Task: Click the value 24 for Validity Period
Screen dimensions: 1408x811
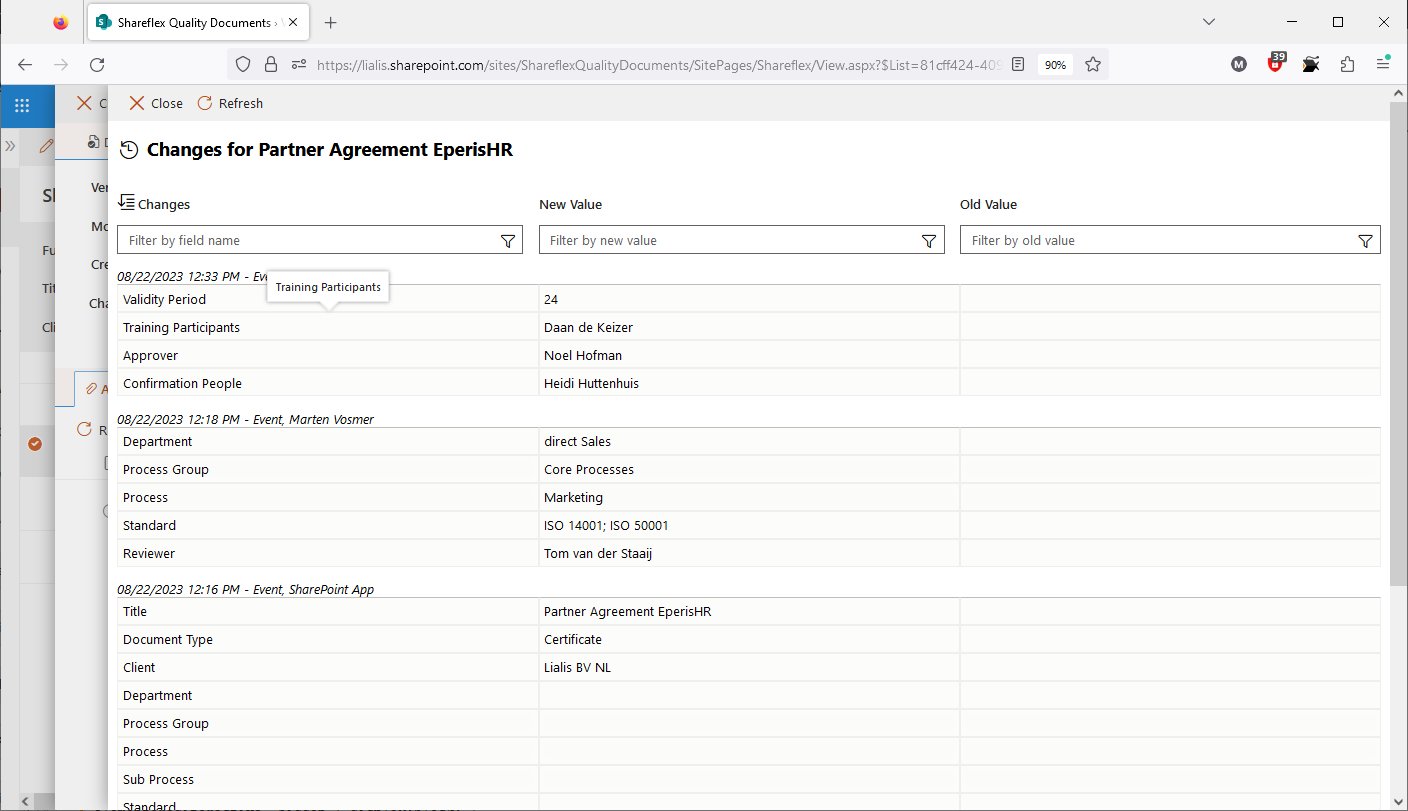Action: (551, 299)
